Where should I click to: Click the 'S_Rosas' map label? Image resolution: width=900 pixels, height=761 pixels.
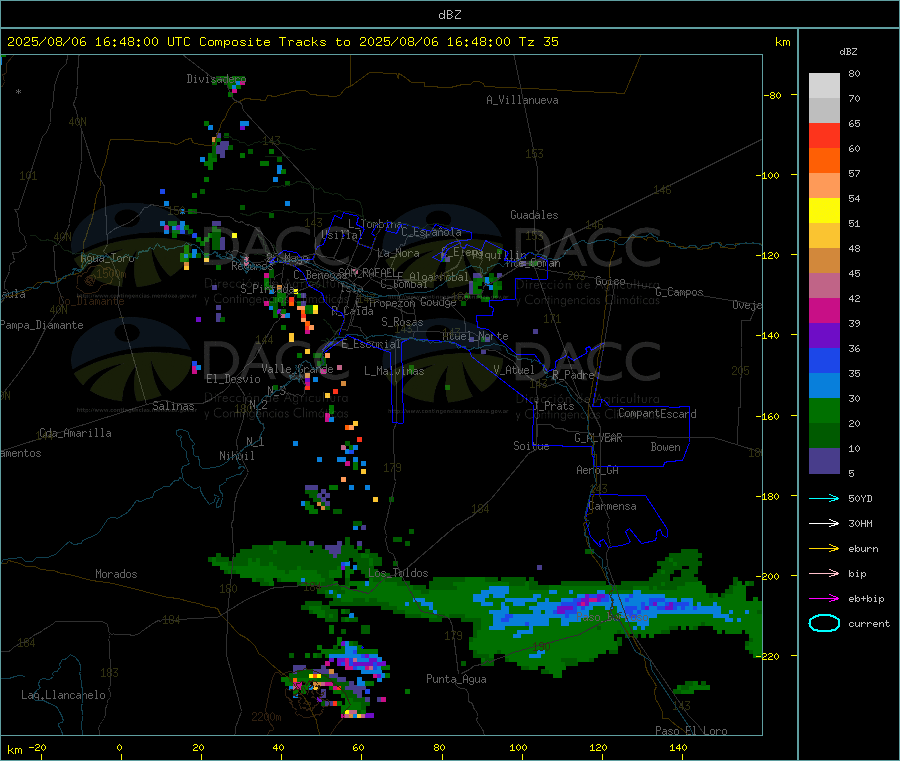coord(402,322)
